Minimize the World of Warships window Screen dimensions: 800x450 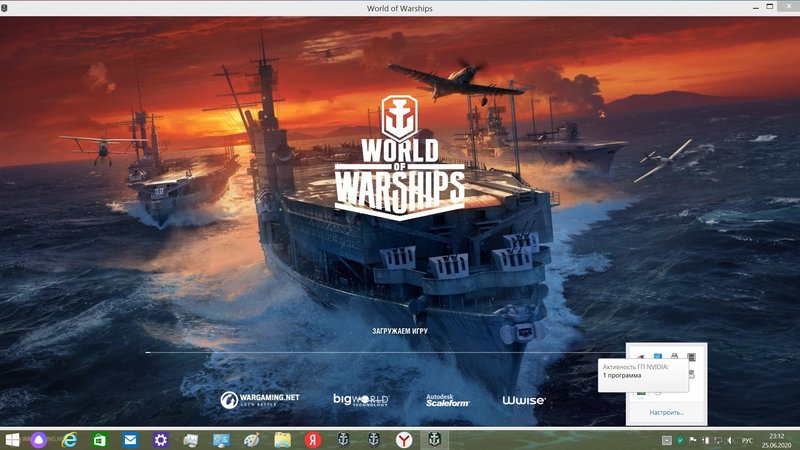755,8
